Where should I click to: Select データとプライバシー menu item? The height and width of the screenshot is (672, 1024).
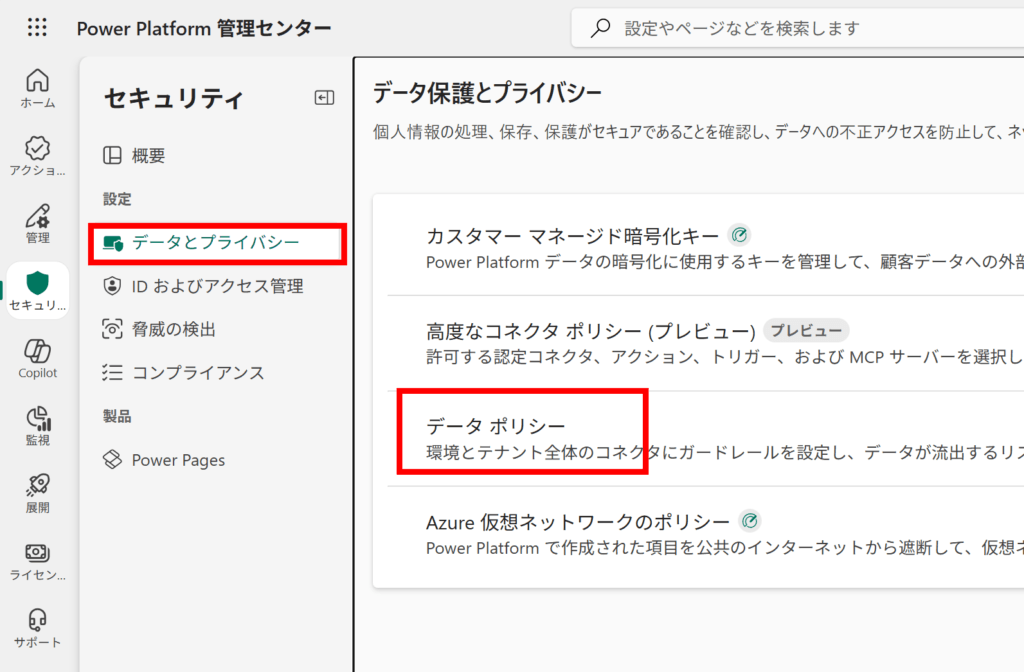click(x=215, y=243)
